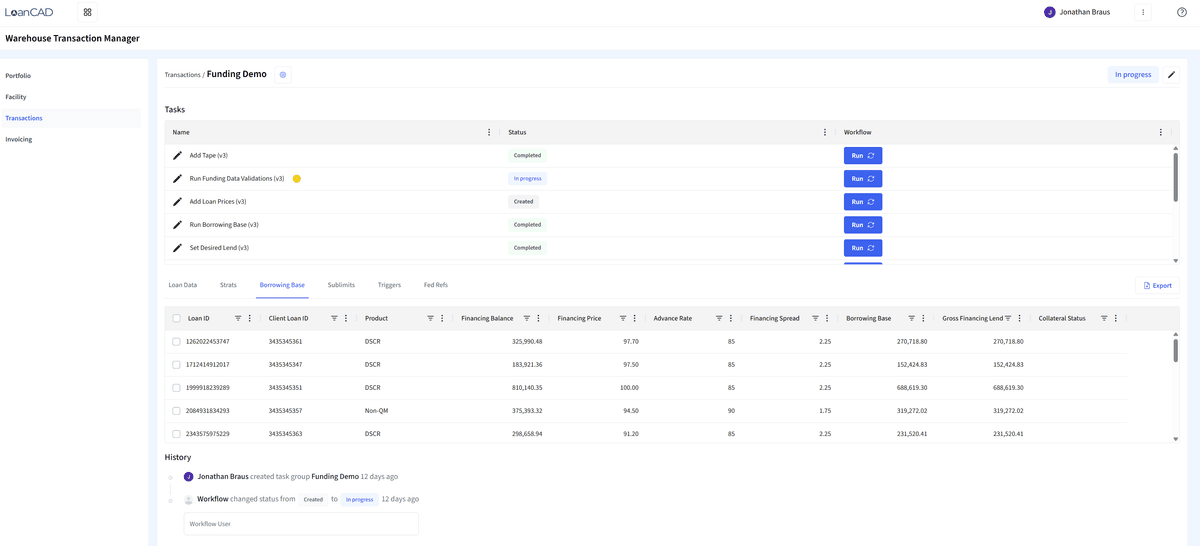
Task: Switch to the Sublimits tab
Action: tap(341, 285)
